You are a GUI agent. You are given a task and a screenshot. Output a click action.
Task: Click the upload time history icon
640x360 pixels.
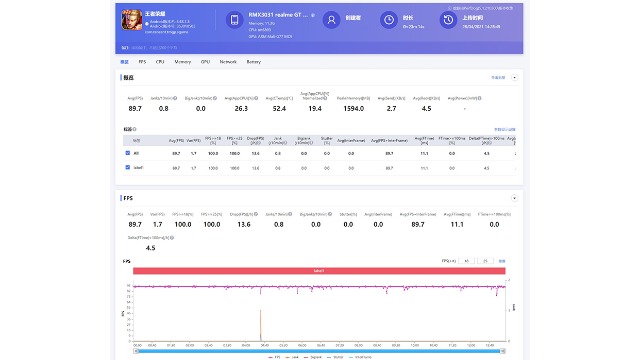[448, 20]
